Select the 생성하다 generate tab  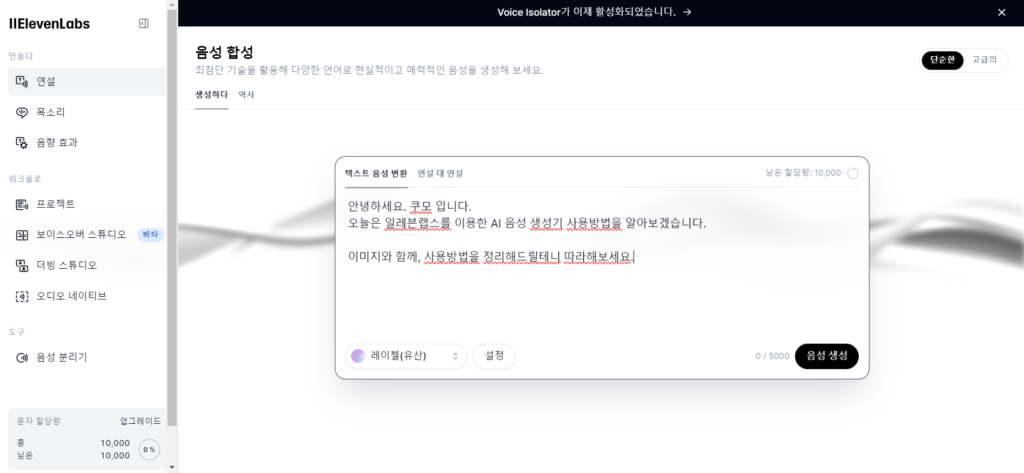pos(212,95)
